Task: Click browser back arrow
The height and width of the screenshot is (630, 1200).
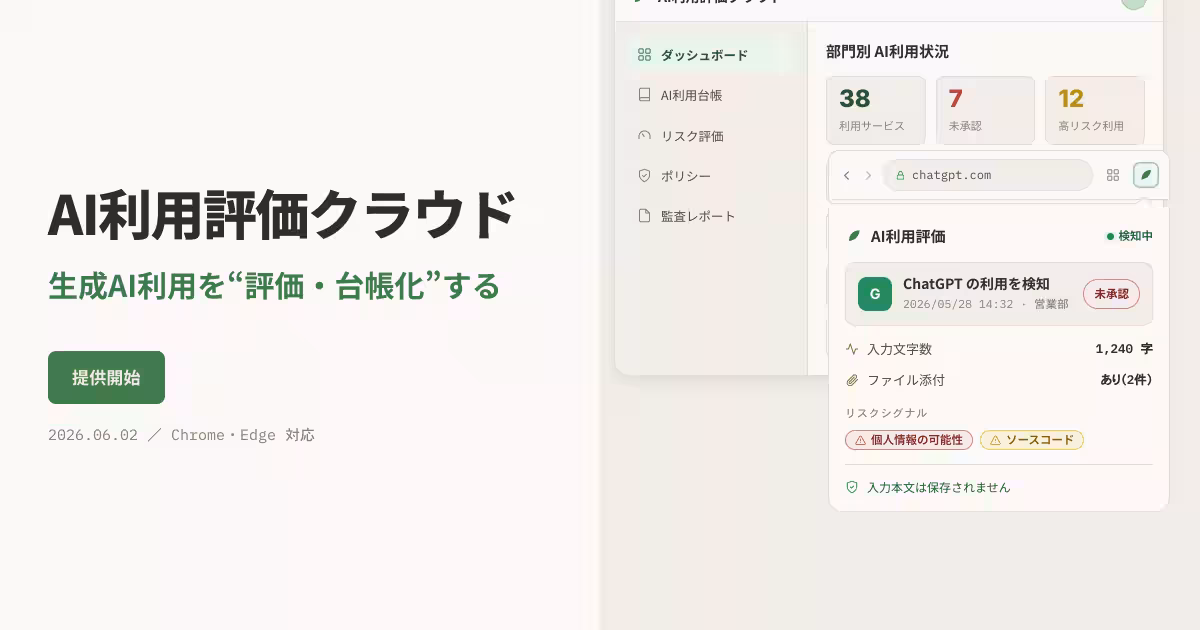Action: pyautogui.click(x=847, y=175)
